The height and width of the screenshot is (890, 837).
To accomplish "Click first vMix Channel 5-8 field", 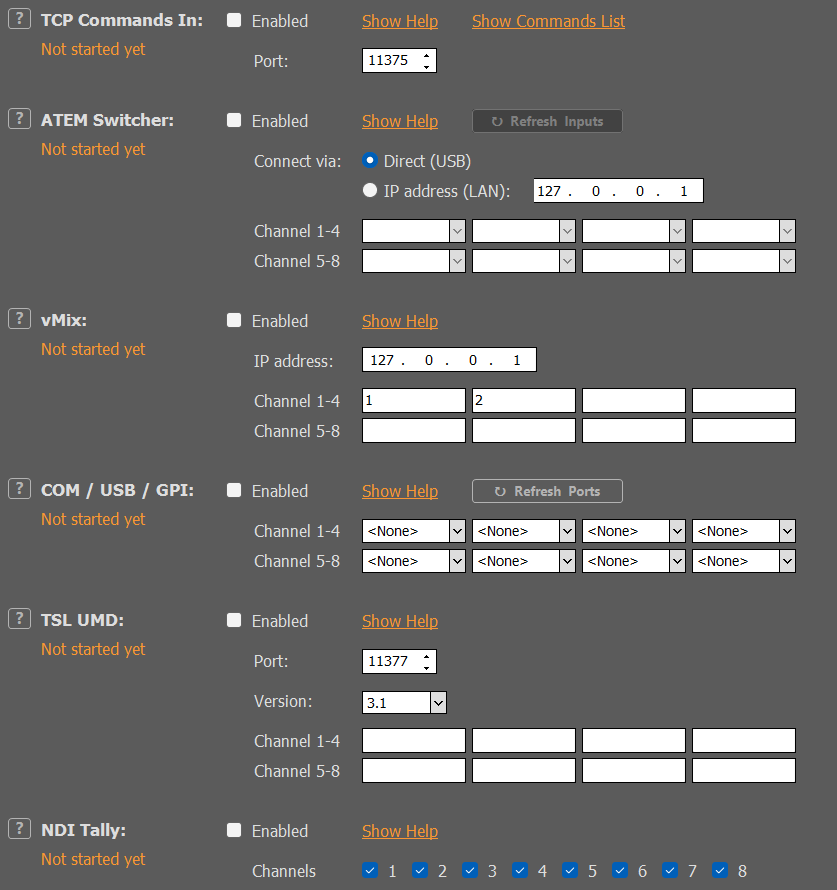I will point(414,431).
